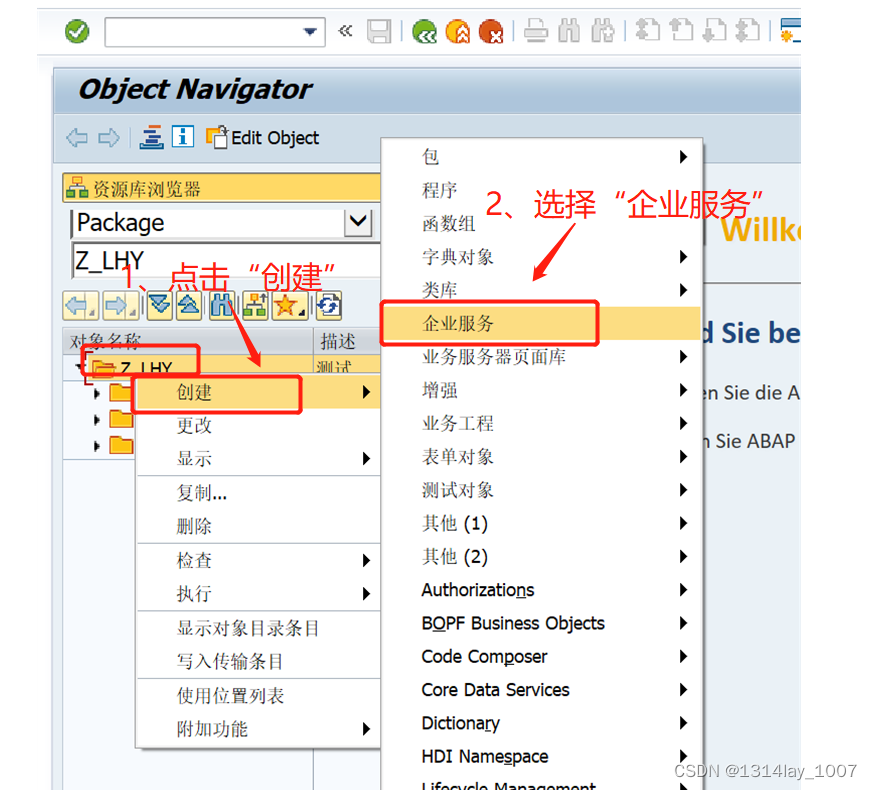
Task: Click the application toolbar right arrow
Action: tap(109, 137)
